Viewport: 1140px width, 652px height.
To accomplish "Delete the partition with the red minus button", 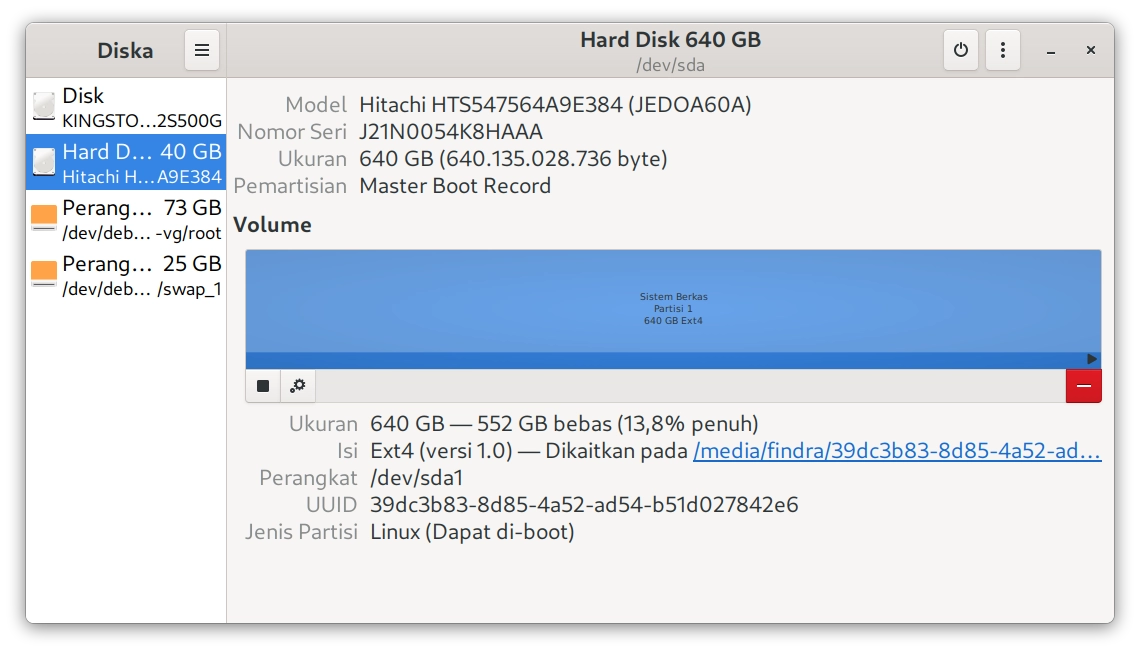I will point(1083,385).
